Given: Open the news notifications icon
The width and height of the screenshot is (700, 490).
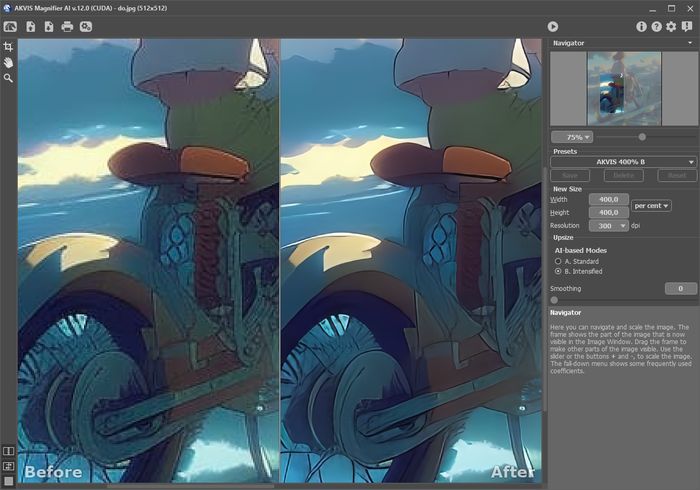Looking at the screenshot, I should [x=687, y=27].
